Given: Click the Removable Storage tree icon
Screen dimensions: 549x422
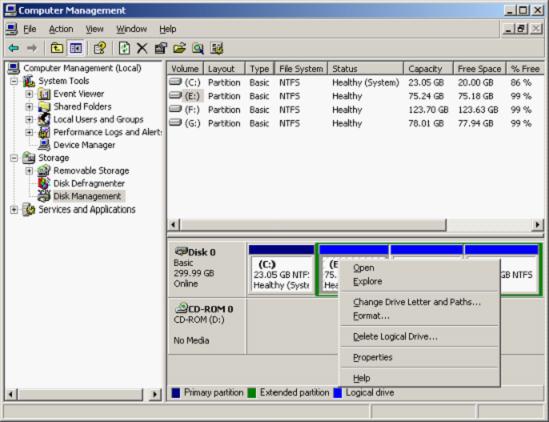Looking at the screenshot, I should pyautogui.click(x=44, y=171).
